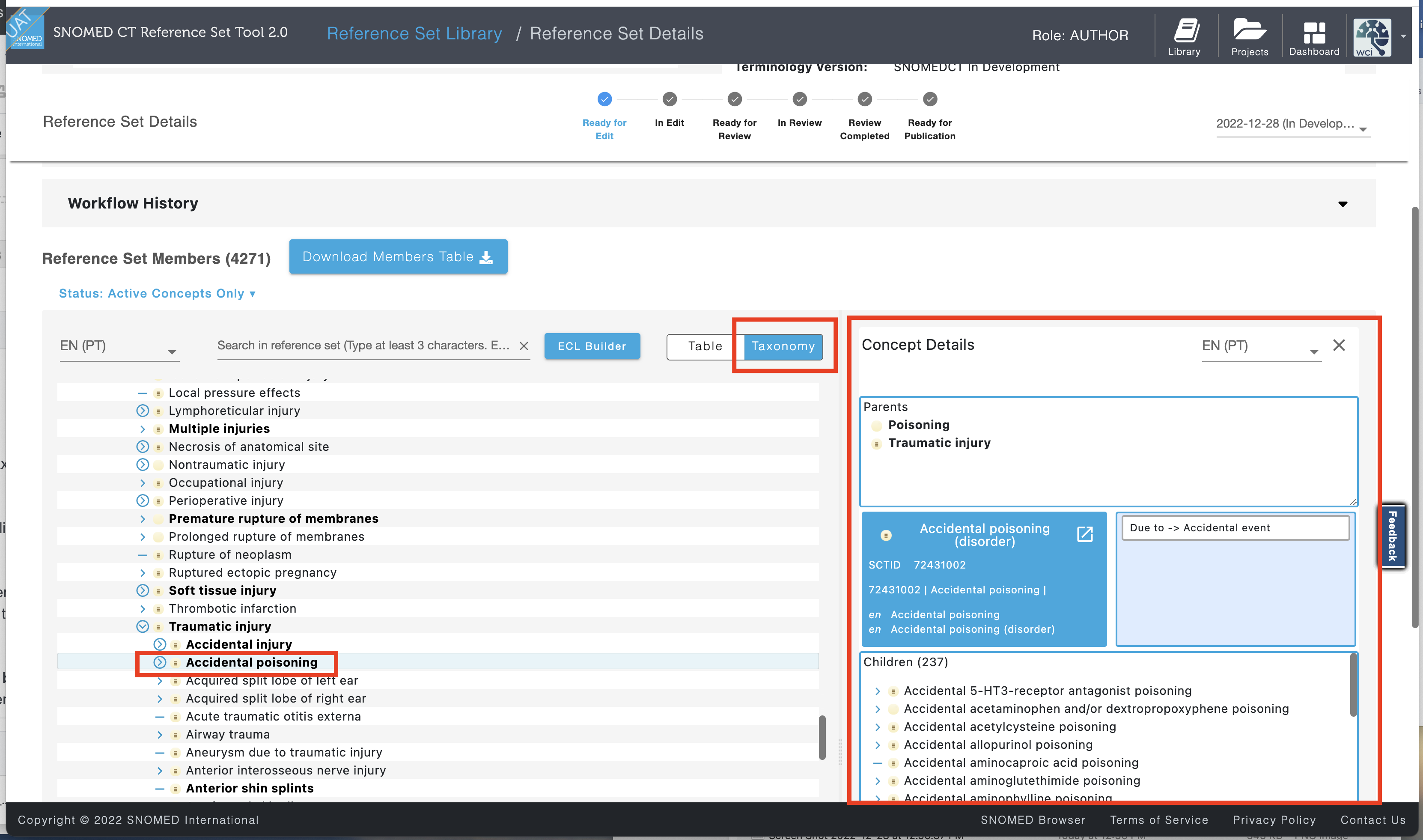1423x840 pixels.
Task: Expand Necrosis of anatomical site node
Action: tap(143, 447)
